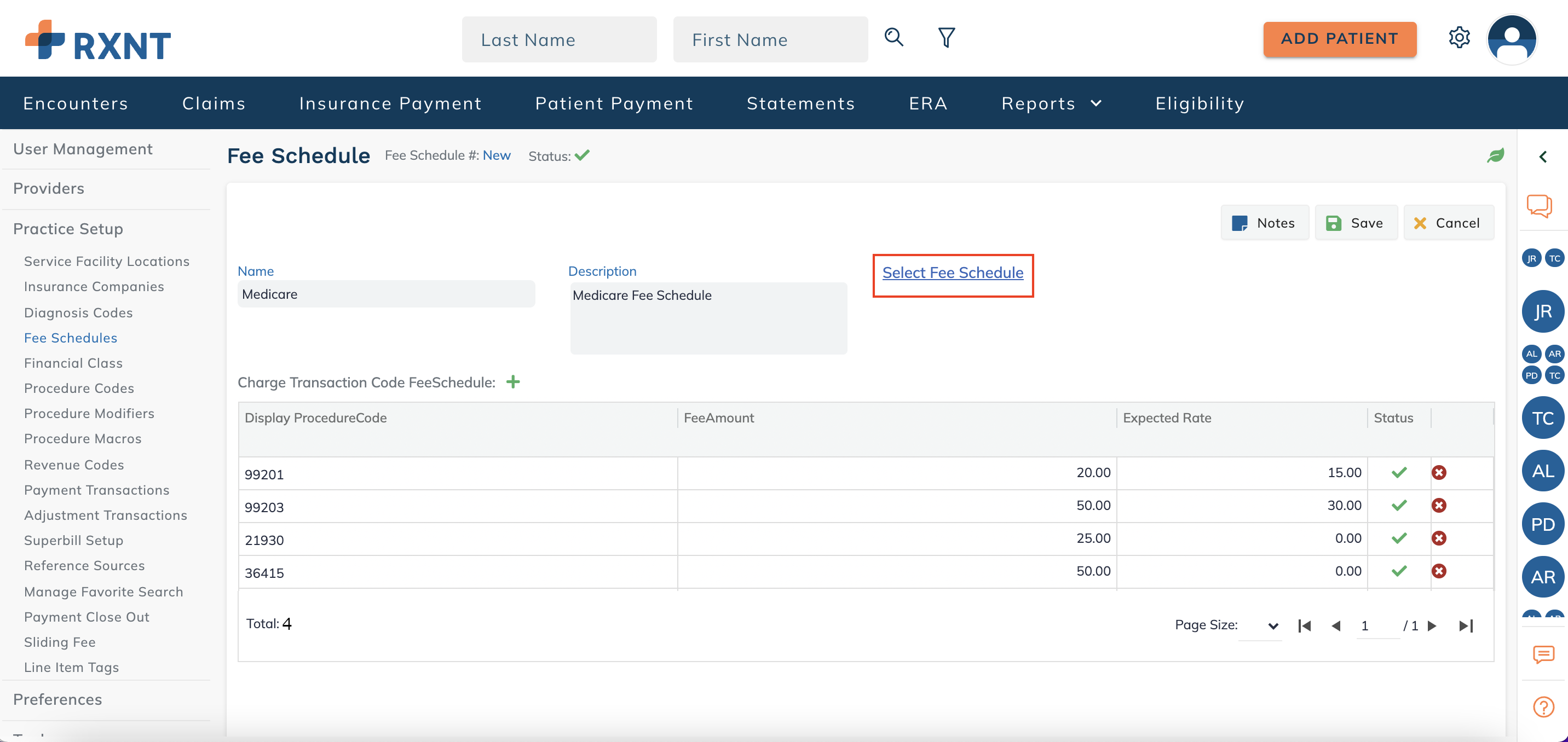Open the user profile avatar
Screen dimensions: 1568x742
click(1512, 39)
